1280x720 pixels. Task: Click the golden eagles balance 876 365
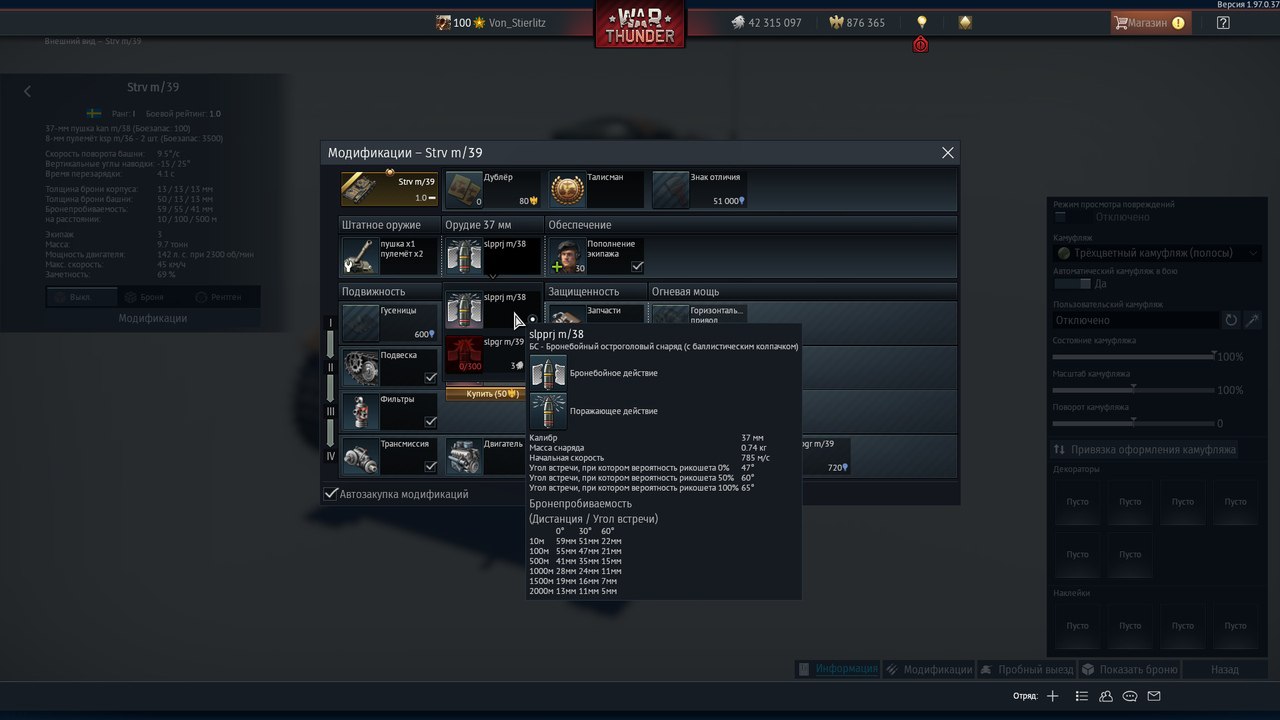[x=857, y=22]
